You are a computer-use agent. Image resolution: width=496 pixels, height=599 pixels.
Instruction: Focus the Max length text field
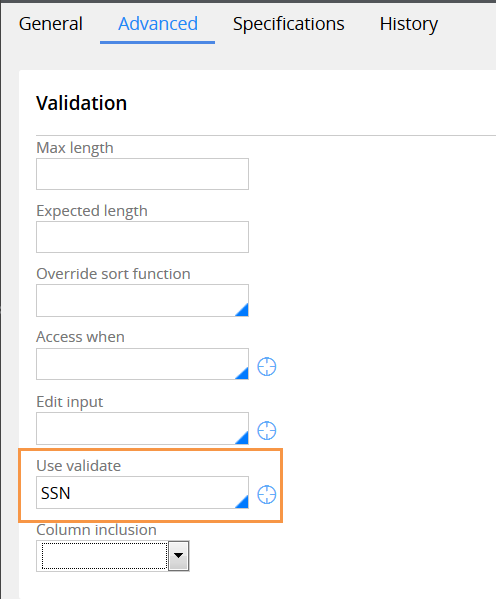[142, 174]
